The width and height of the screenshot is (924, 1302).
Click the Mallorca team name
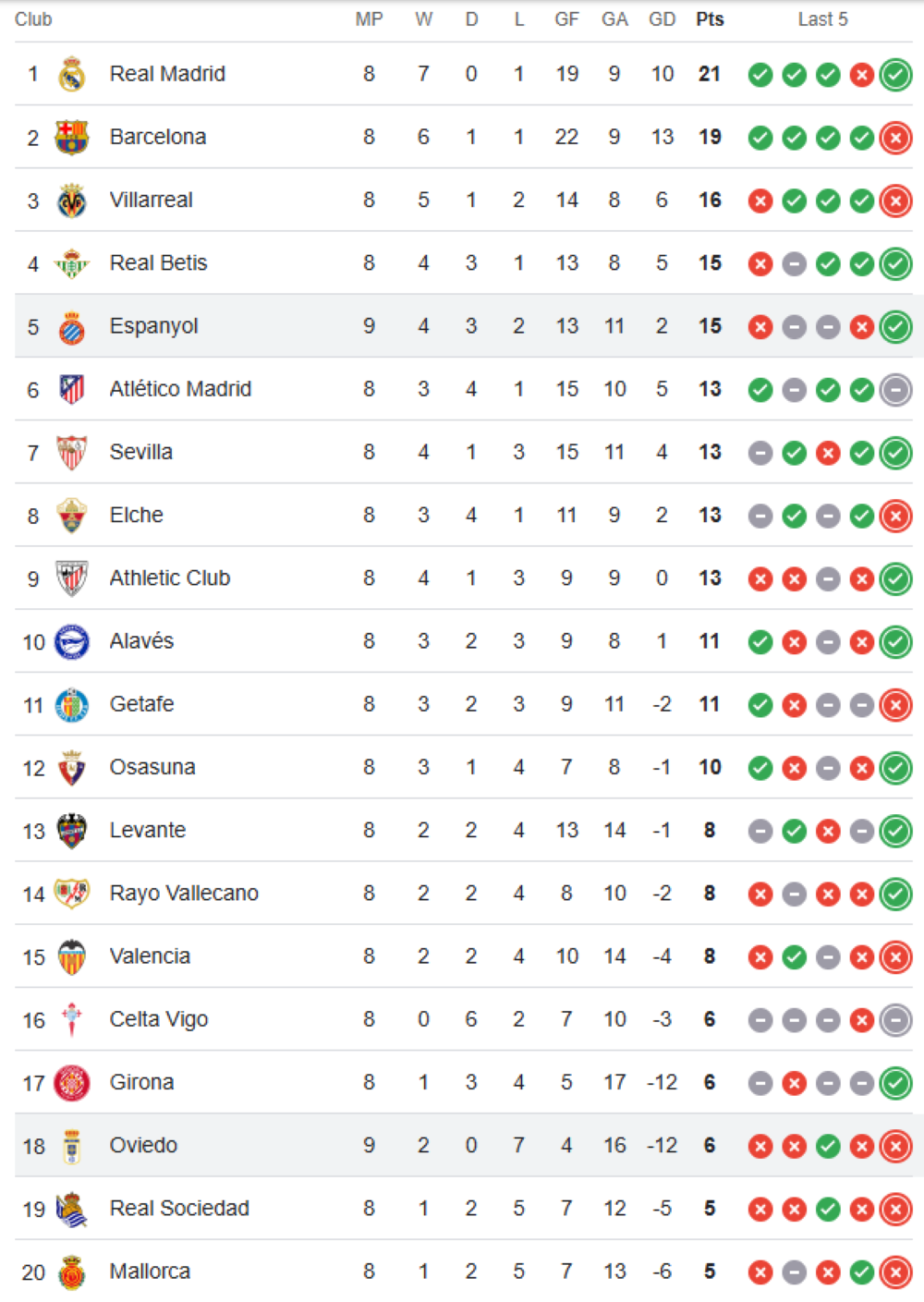[x=150, y=1272]
